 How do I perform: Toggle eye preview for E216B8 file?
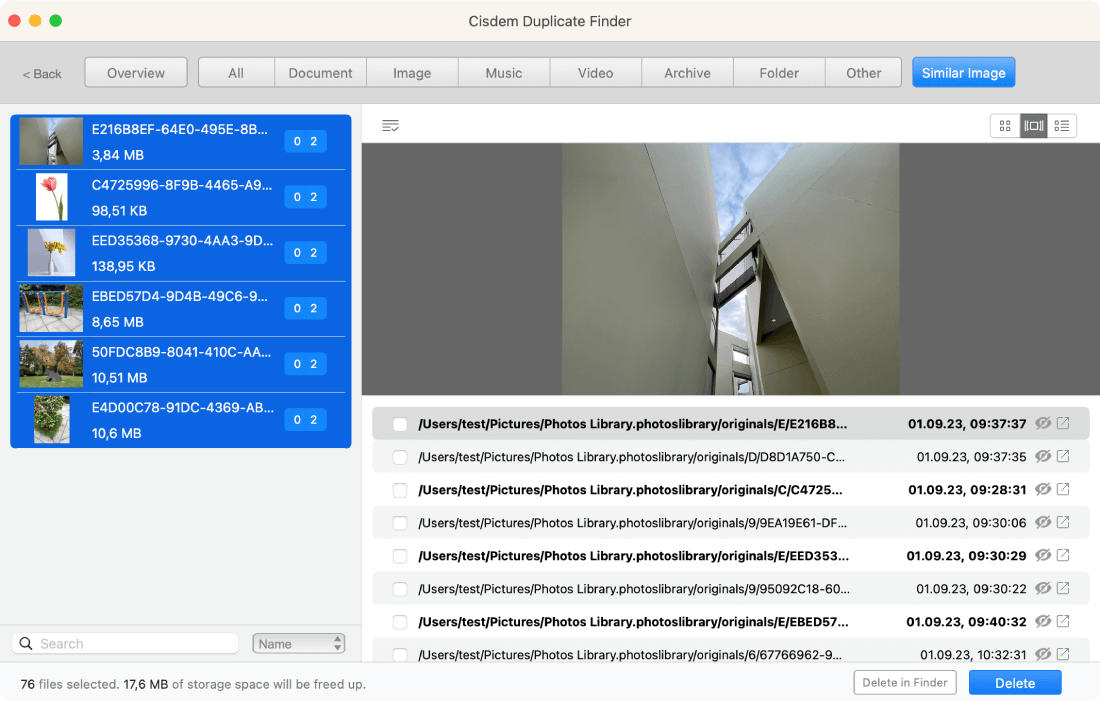[1043, 424]
